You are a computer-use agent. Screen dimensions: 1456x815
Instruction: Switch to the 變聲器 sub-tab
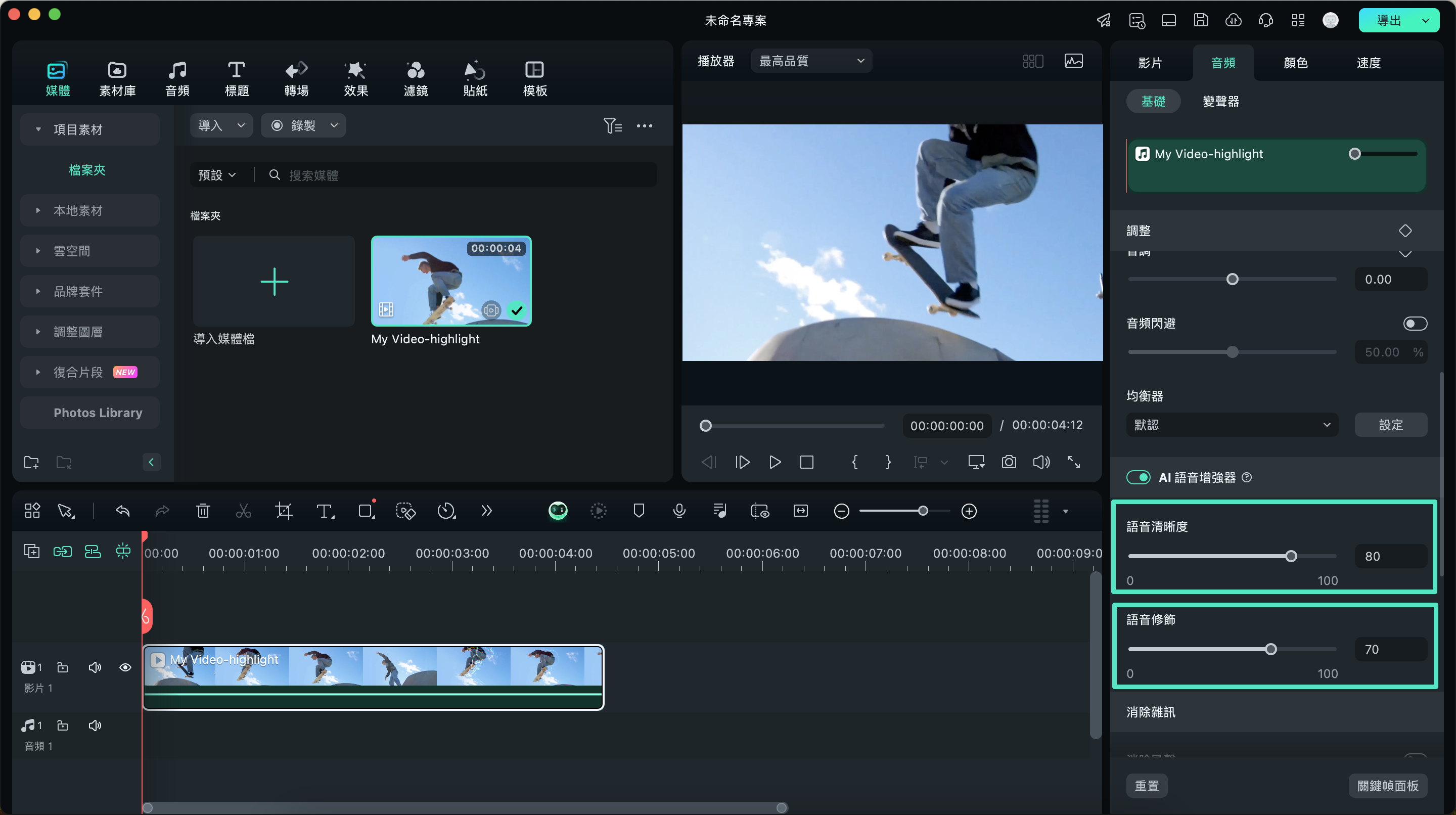pos(1221,101)
